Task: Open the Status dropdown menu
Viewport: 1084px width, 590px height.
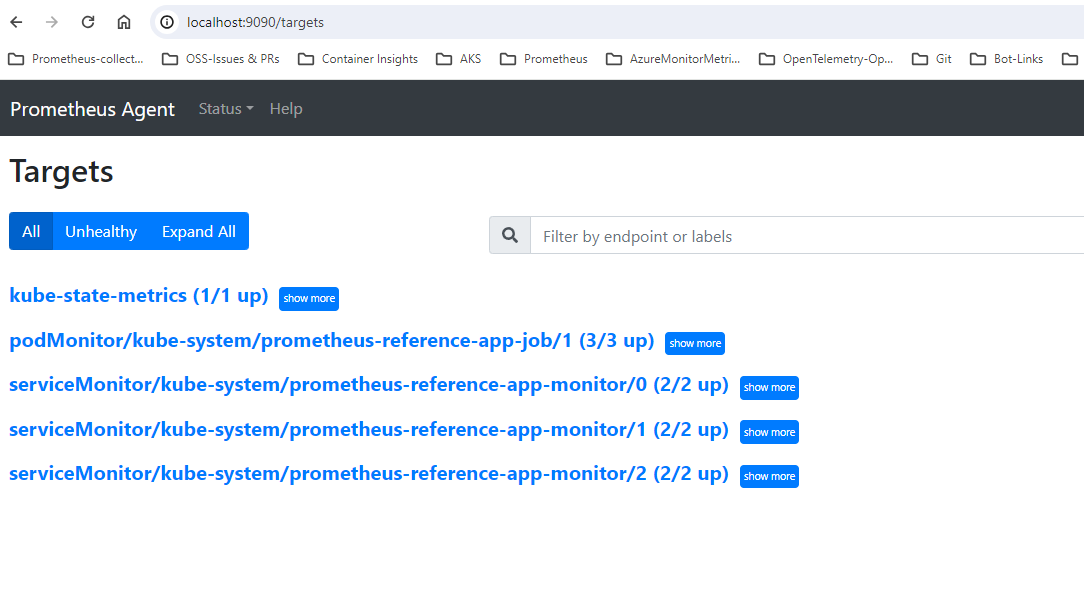Action: click(x=226, y=109)
